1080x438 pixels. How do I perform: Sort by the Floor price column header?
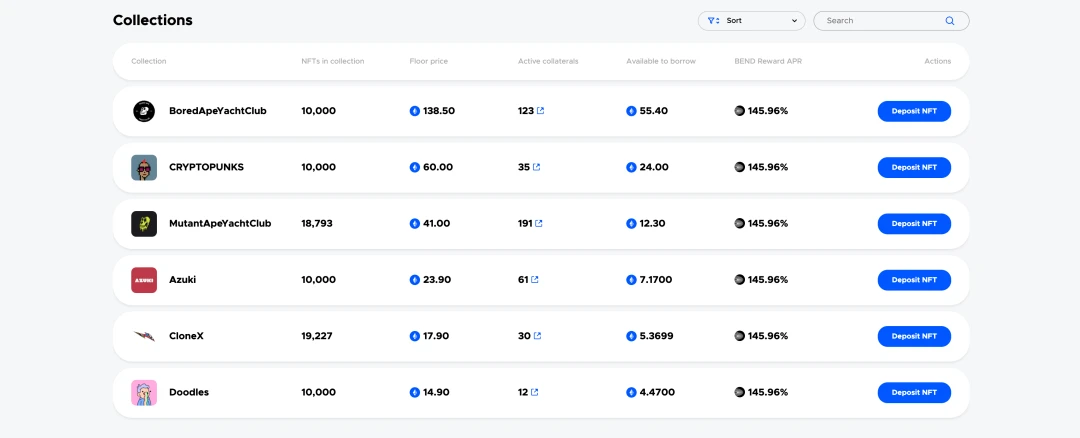(x=429, y=61)
